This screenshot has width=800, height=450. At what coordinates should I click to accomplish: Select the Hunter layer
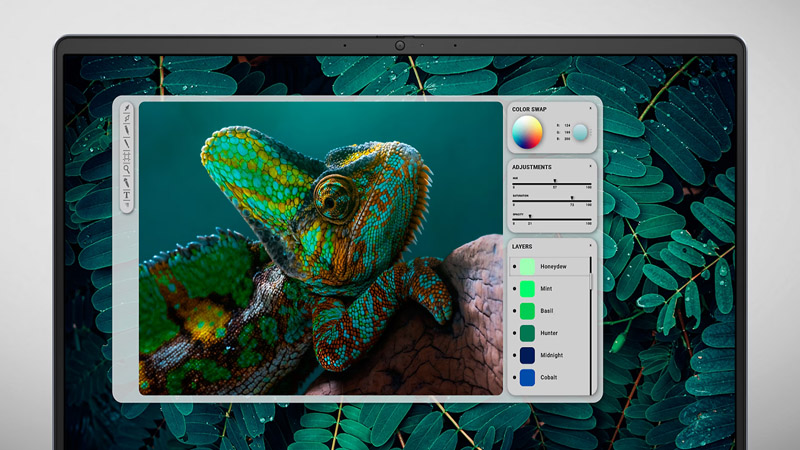551,333
